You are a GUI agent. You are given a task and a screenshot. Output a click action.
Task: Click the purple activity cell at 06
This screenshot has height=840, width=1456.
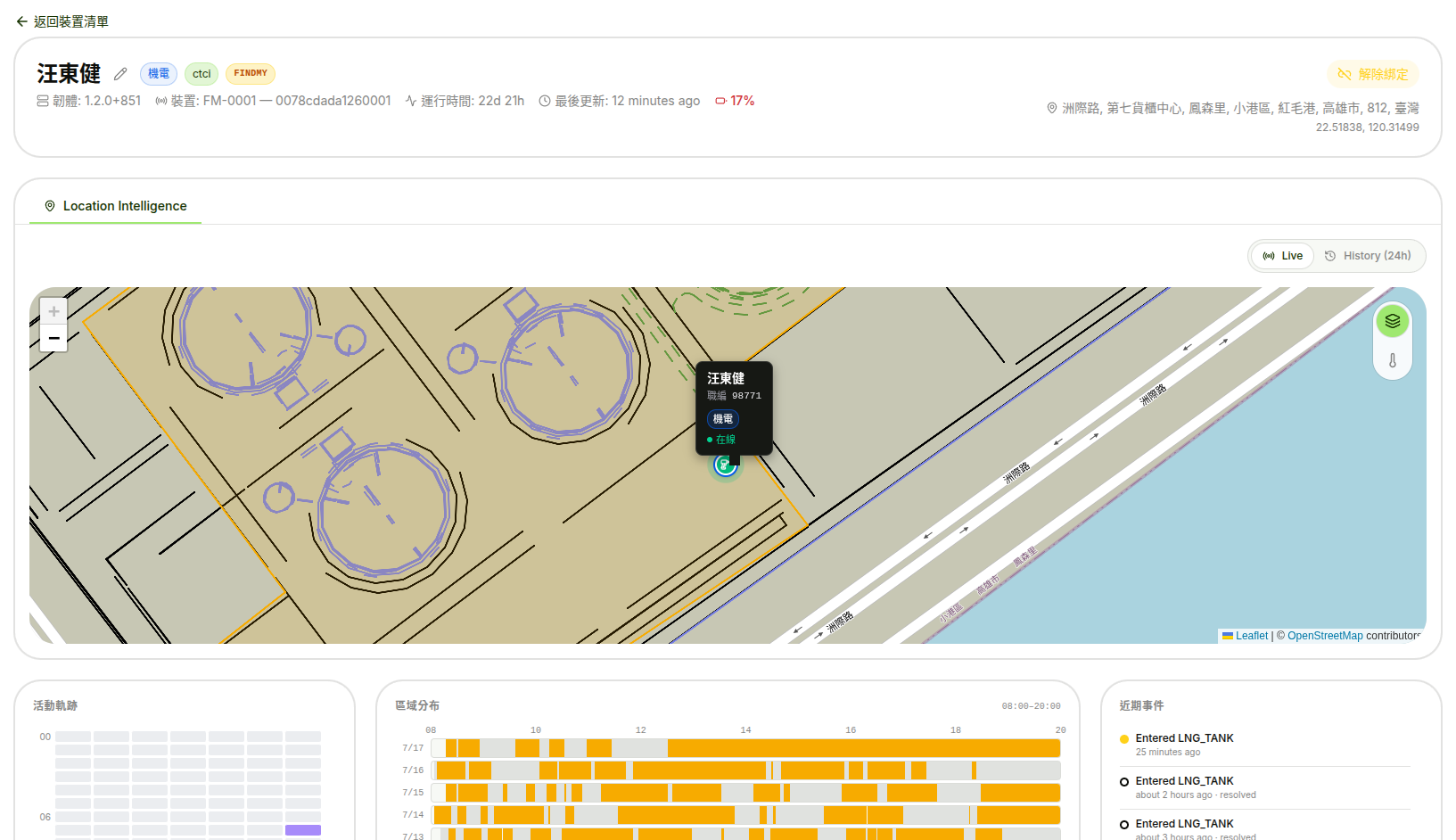click(x=303, y=830)
